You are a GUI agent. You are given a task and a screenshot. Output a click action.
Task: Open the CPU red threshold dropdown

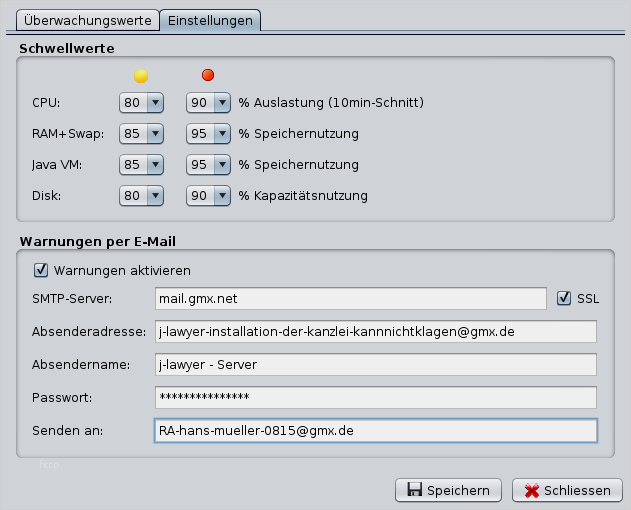point(209,102)
